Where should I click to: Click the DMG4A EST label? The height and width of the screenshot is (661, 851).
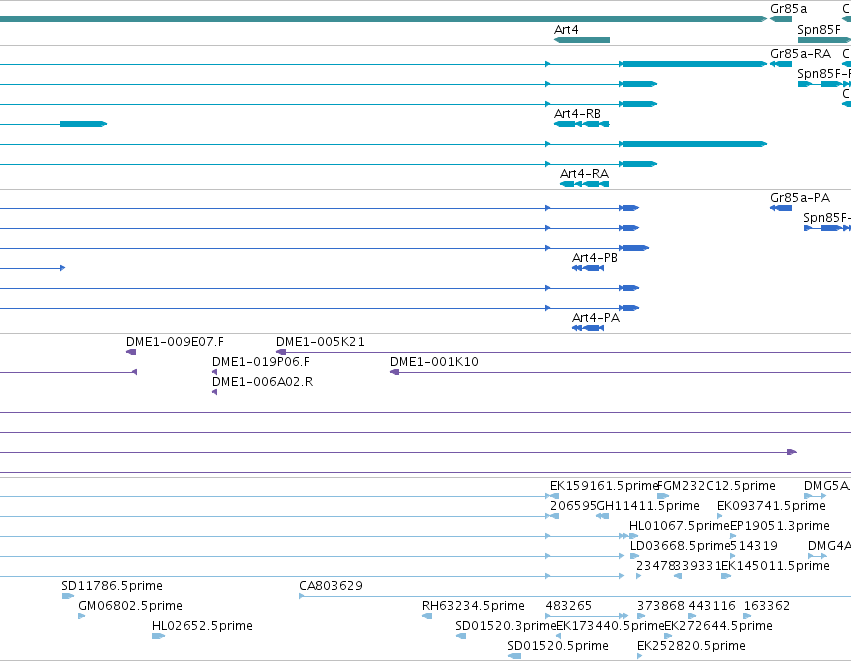[x=829, y=546]
